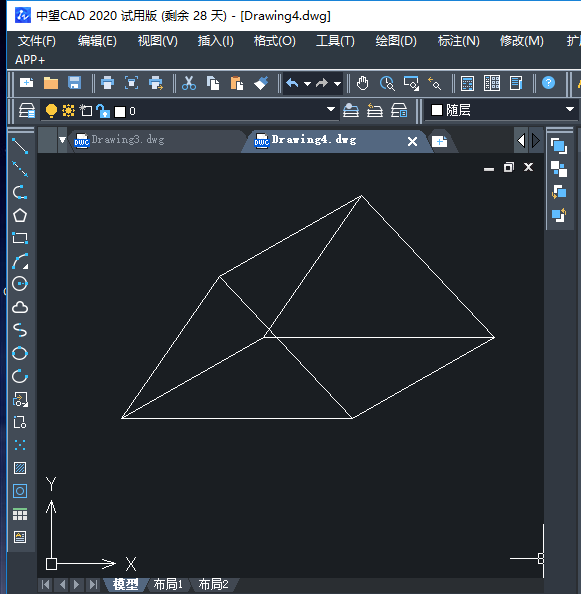Click Zoom Previous icon
Viewport: 581px width, 594px height.
point(434,83)
